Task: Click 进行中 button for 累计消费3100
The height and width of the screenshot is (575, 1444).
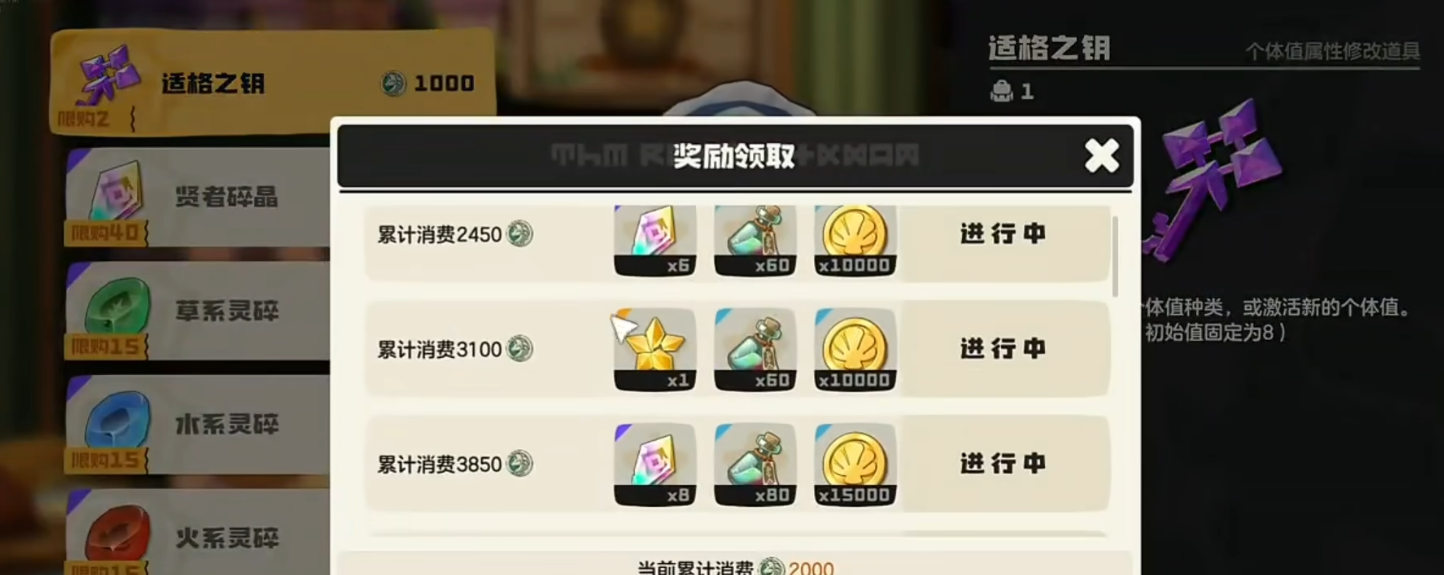Action: click(1003, 349)
